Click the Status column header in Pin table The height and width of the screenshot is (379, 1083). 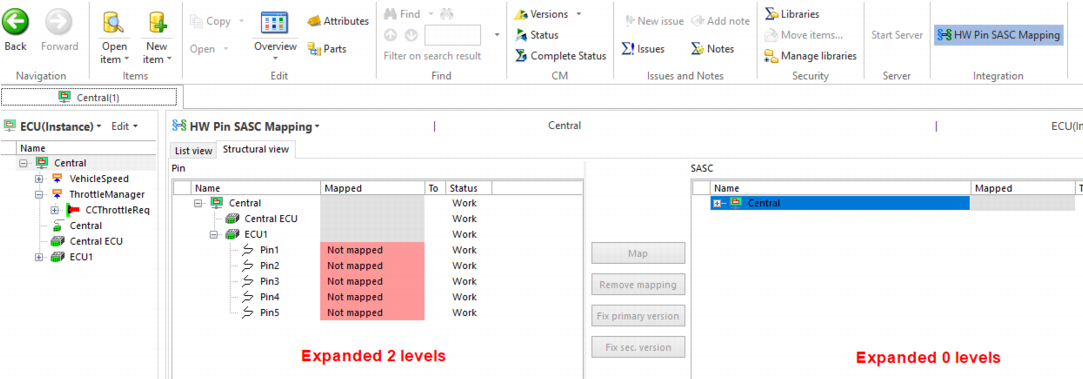click(x=468, y=188)
